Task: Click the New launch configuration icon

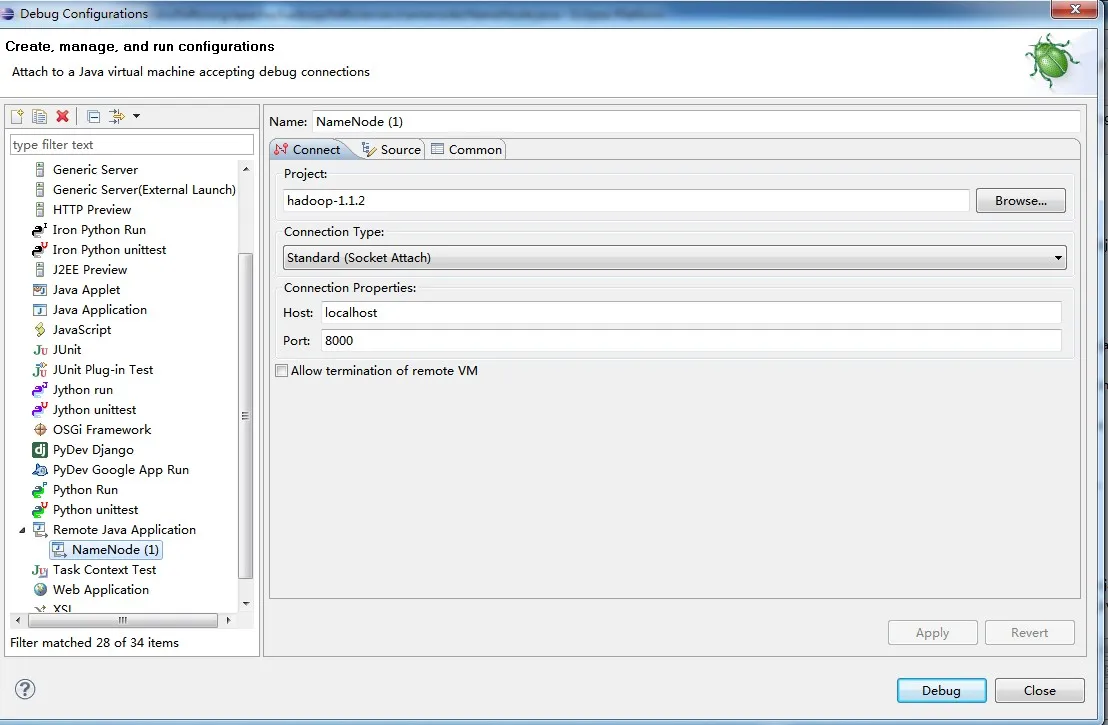Action: coord(18,116)
